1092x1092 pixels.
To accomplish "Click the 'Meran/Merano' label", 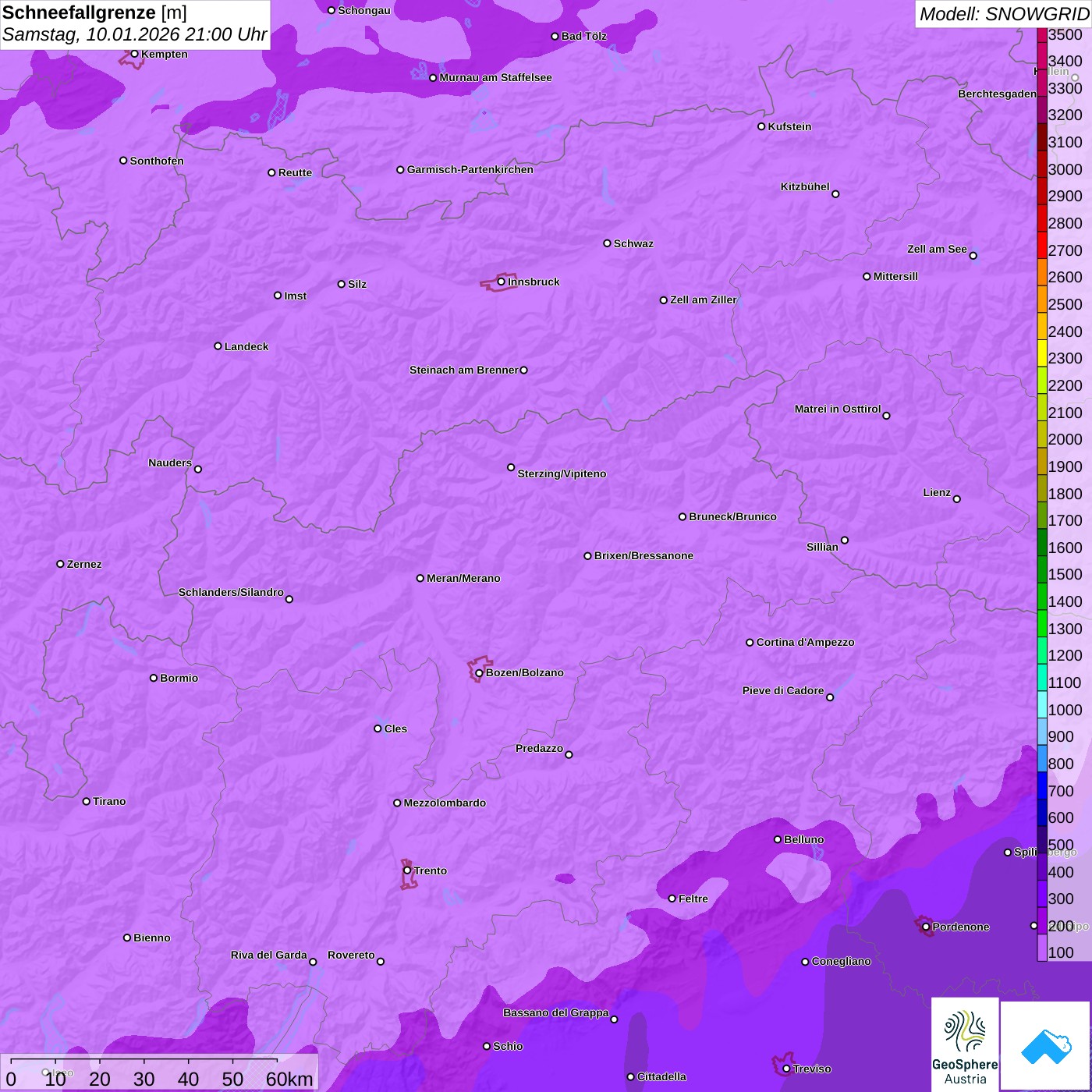I will pos(463,578).
